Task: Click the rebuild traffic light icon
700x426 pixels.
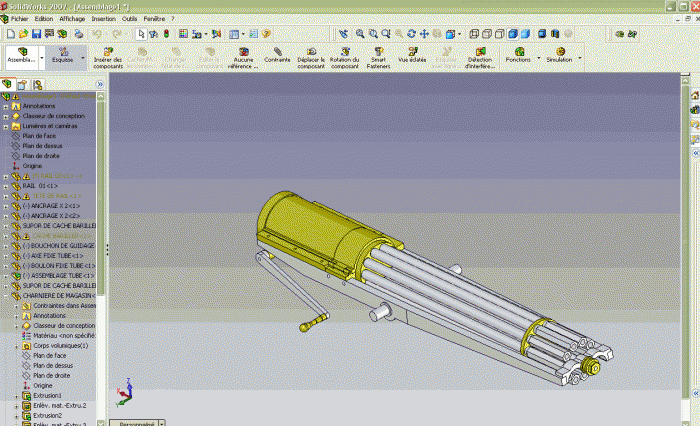Action: tap(167, 34)
